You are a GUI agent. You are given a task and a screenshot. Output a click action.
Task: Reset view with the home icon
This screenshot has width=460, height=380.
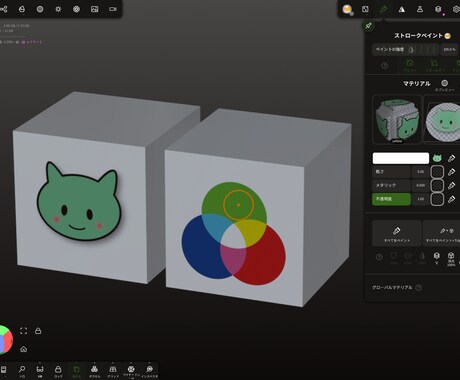point(23,349)
